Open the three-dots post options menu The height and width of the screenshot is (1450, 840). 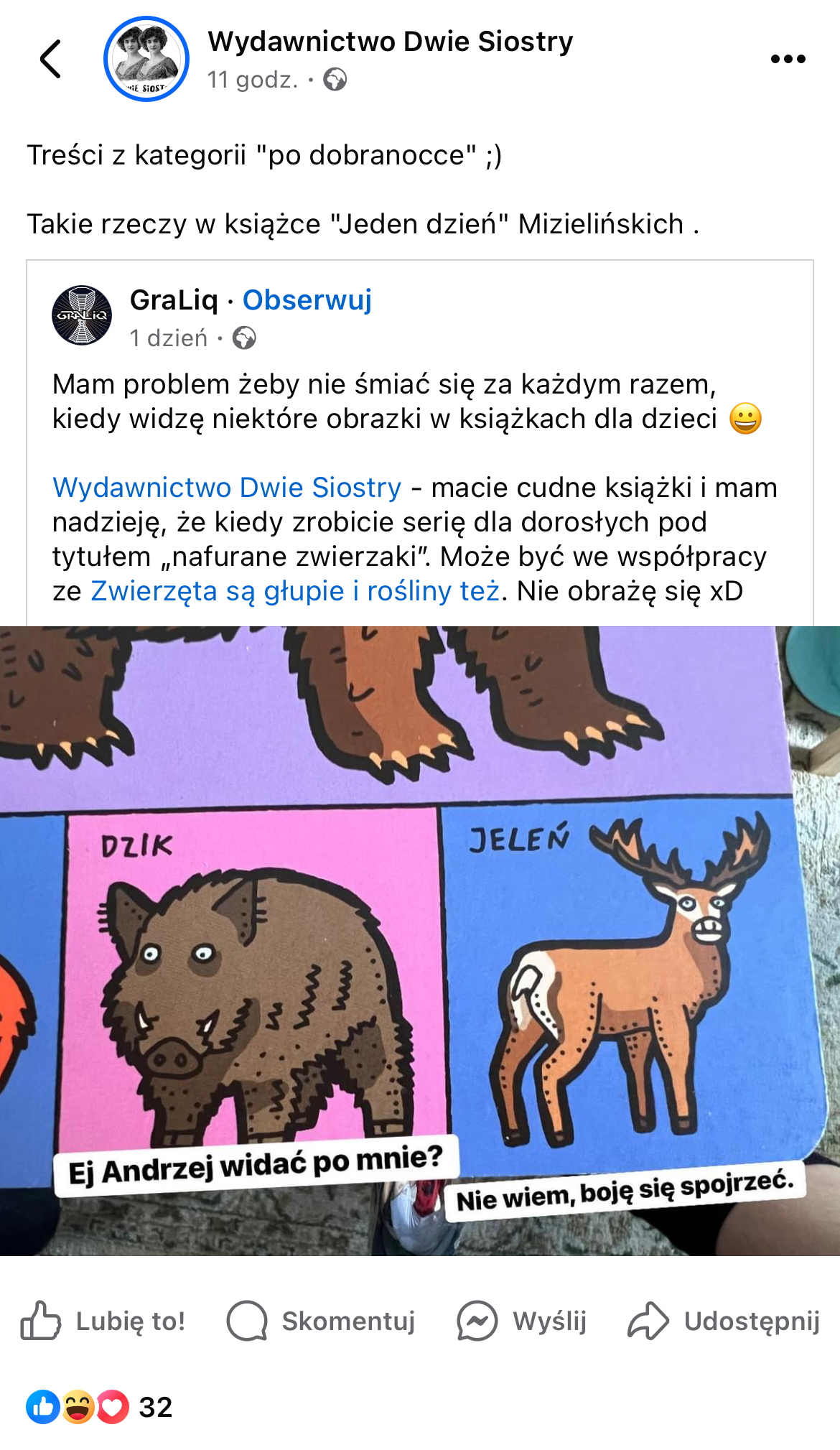[x=788, y=59]
